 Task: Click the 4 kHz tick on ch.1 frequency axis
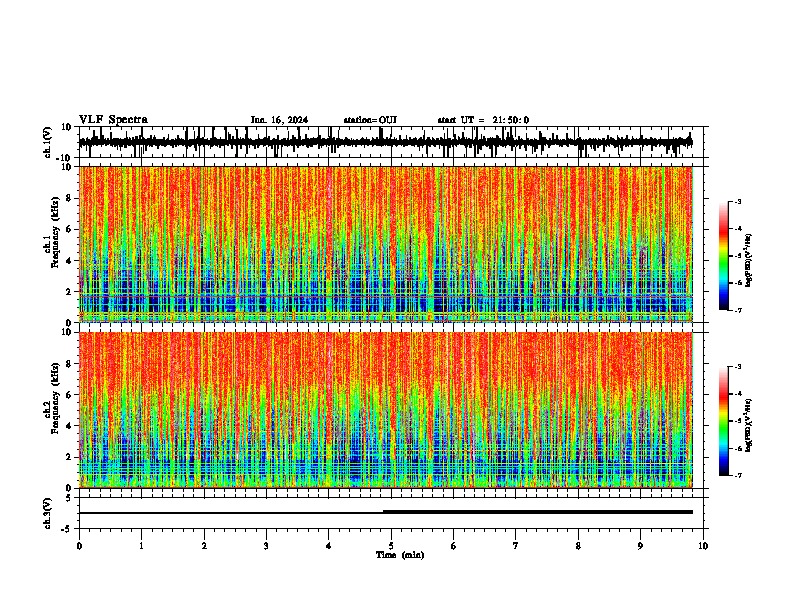(69, 261)
